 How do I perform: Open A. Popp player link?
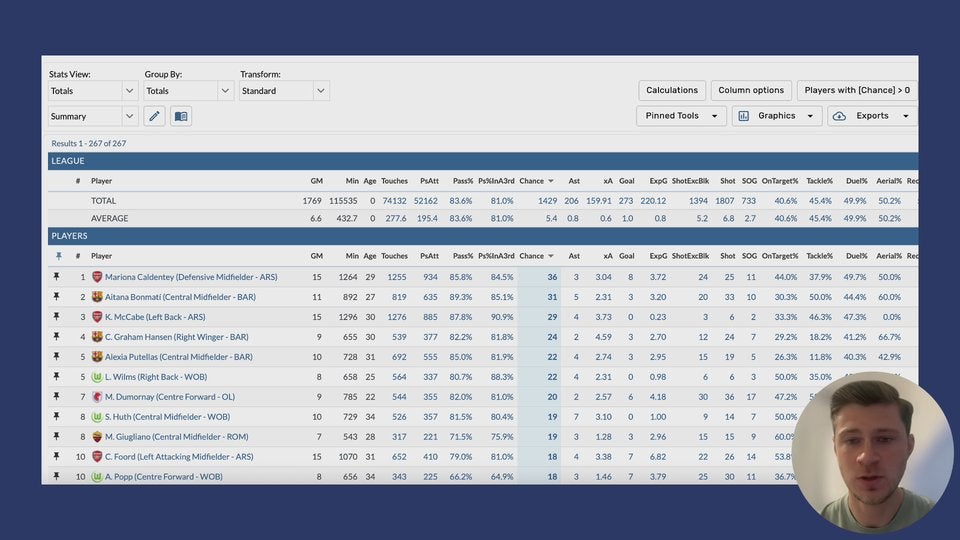[163, 476]
